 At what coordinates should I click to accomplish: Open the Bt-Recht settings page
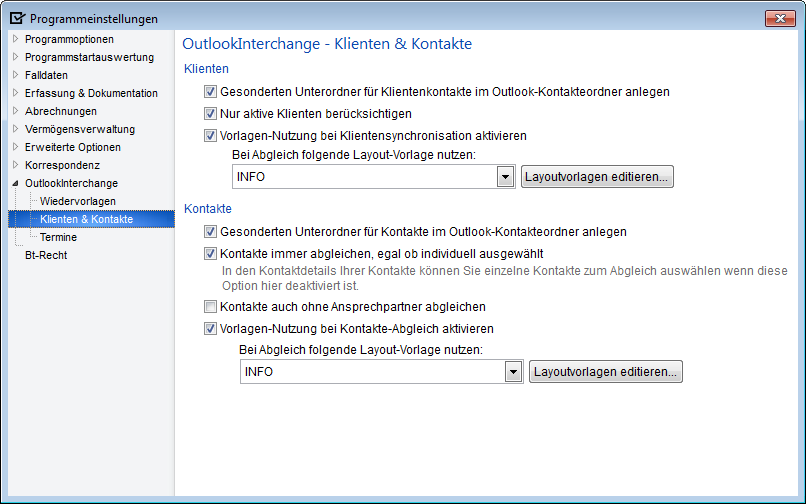[x=46, y=255]
